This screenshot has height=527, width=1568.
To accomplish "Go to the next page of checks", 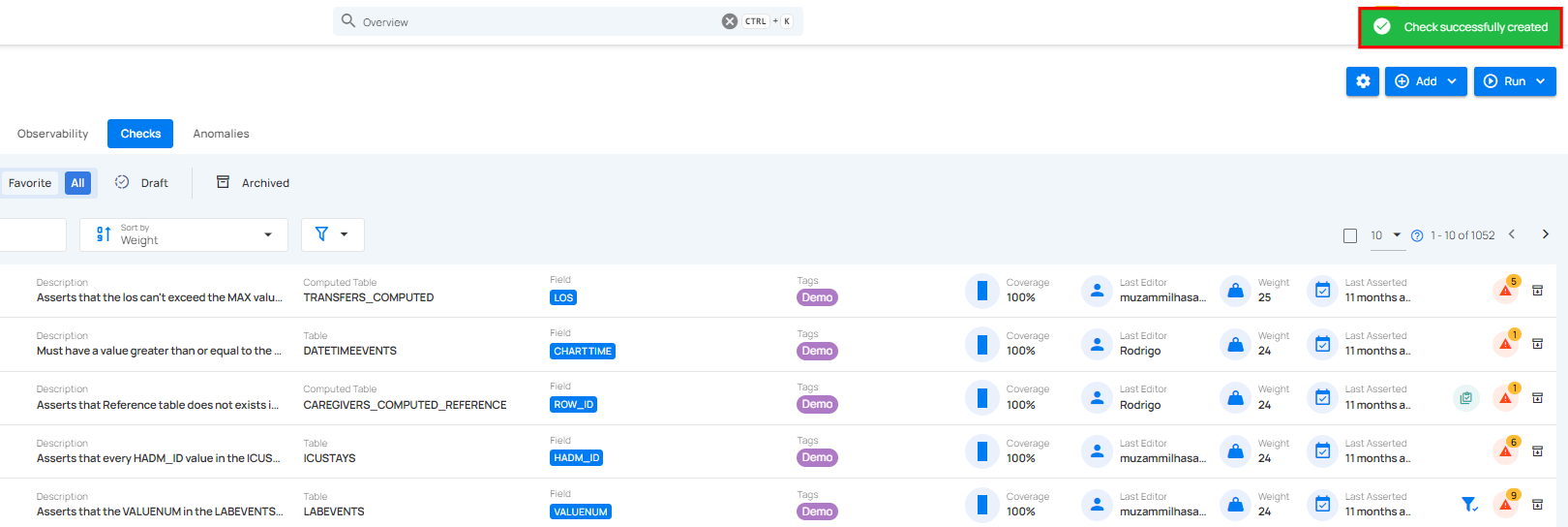I will [1546, 234].
